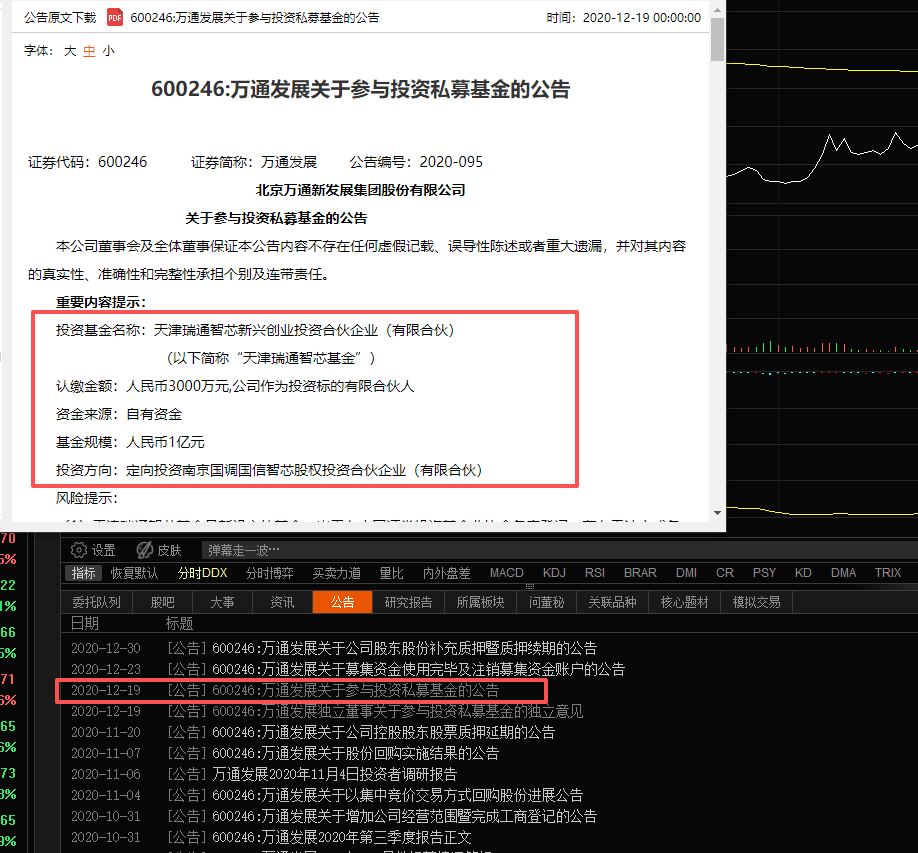Switch to the 委托队列 tab

pyautogui.click(x=97, y=602)
